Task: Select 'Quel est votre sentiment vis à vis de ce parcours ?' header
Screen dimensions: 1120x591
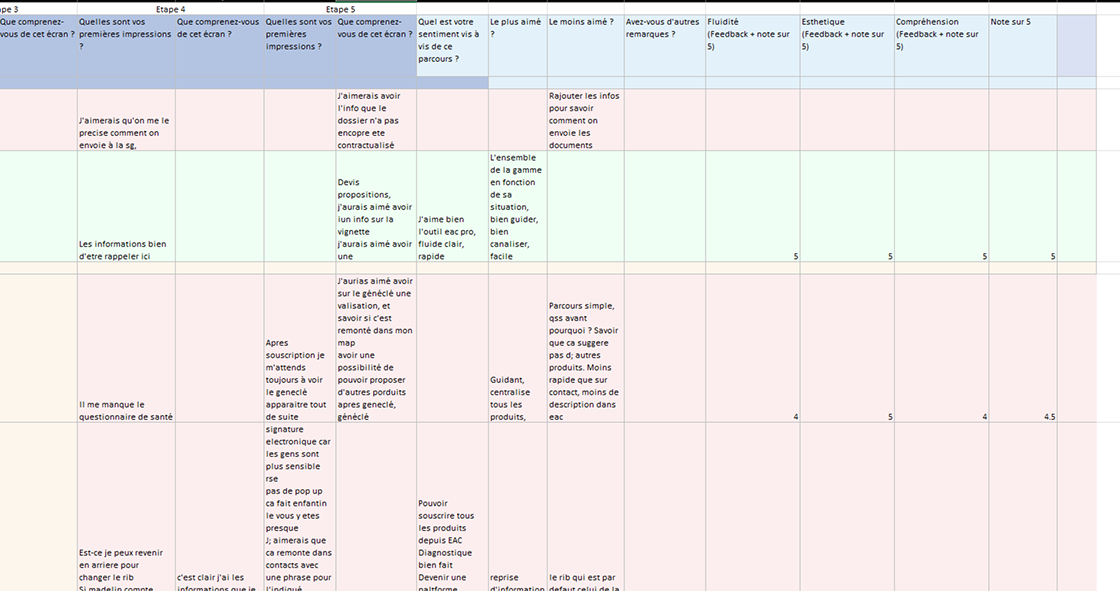Action: (453, 46)
